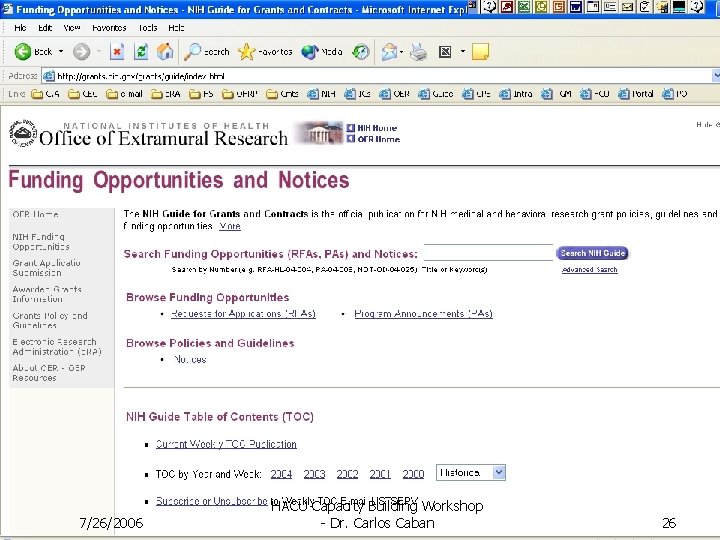Open the Back history dropdown arrow
Viewport: 720px width, 540px height.
(61, 51)
